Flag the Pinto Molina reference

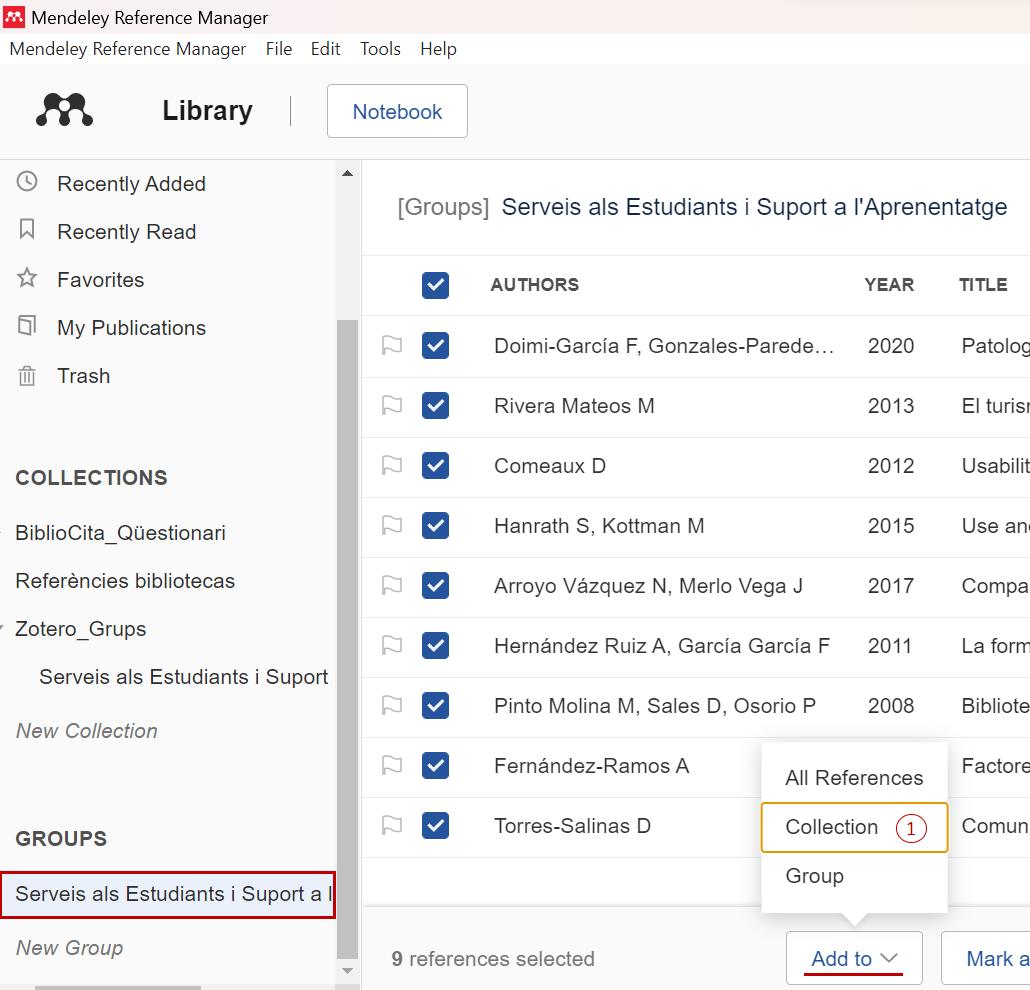[x=392, y=706]
